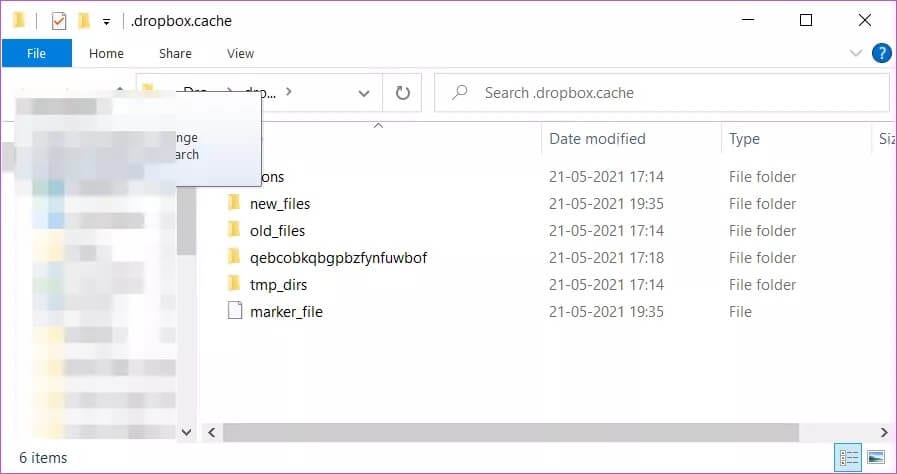Viewport: 897px width, 474px height.
Task: Click the horizontal scrollbar right arrow
Action: [x=884, y=433]
